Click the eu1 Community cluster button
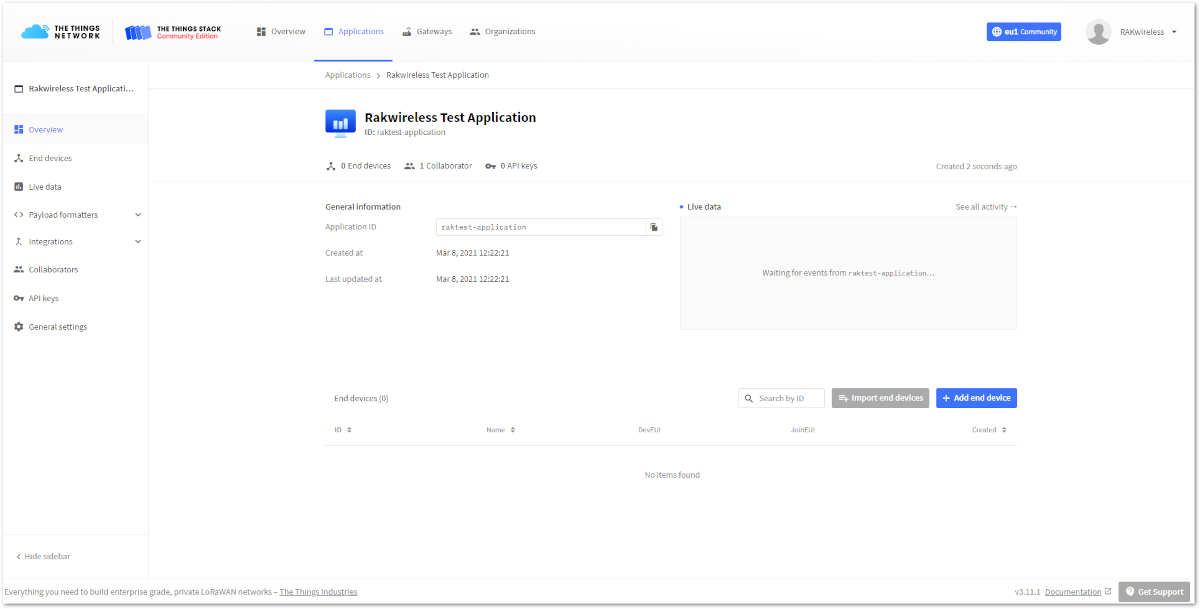 [x=1023, y=32]
